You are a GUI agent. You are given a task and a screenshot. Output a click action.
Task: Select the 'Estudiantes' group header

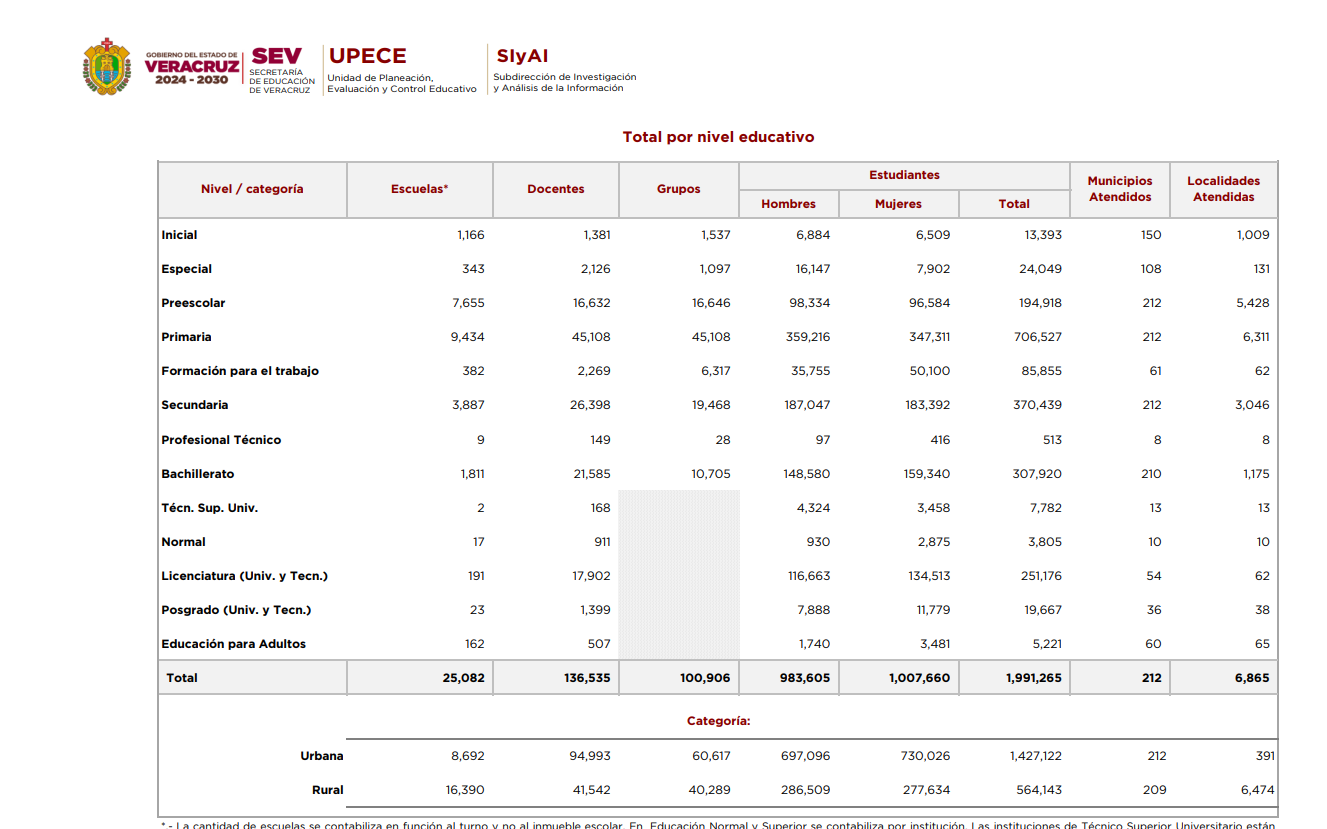[904, 175]
